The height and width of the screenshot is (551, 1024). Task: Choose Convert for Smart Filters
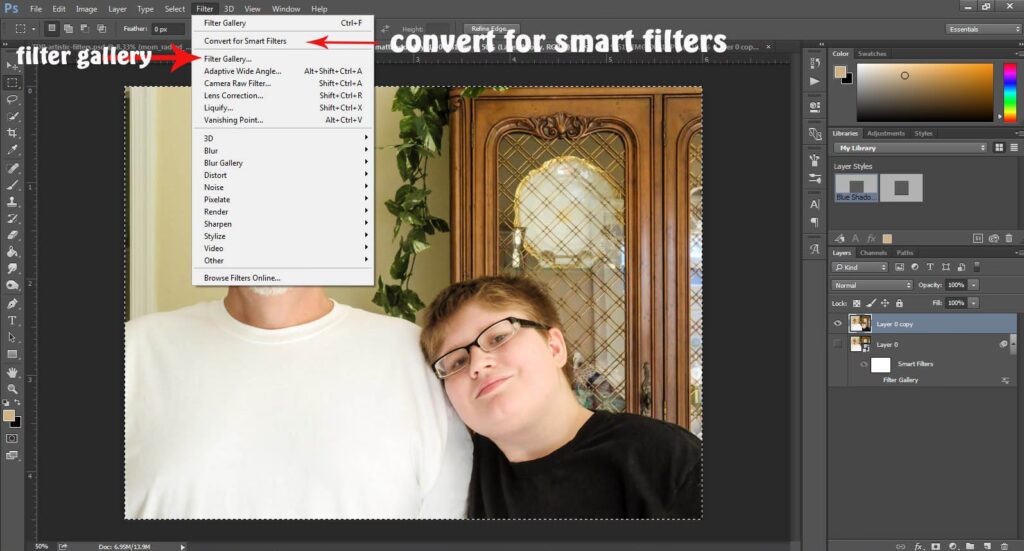[244, 41]
